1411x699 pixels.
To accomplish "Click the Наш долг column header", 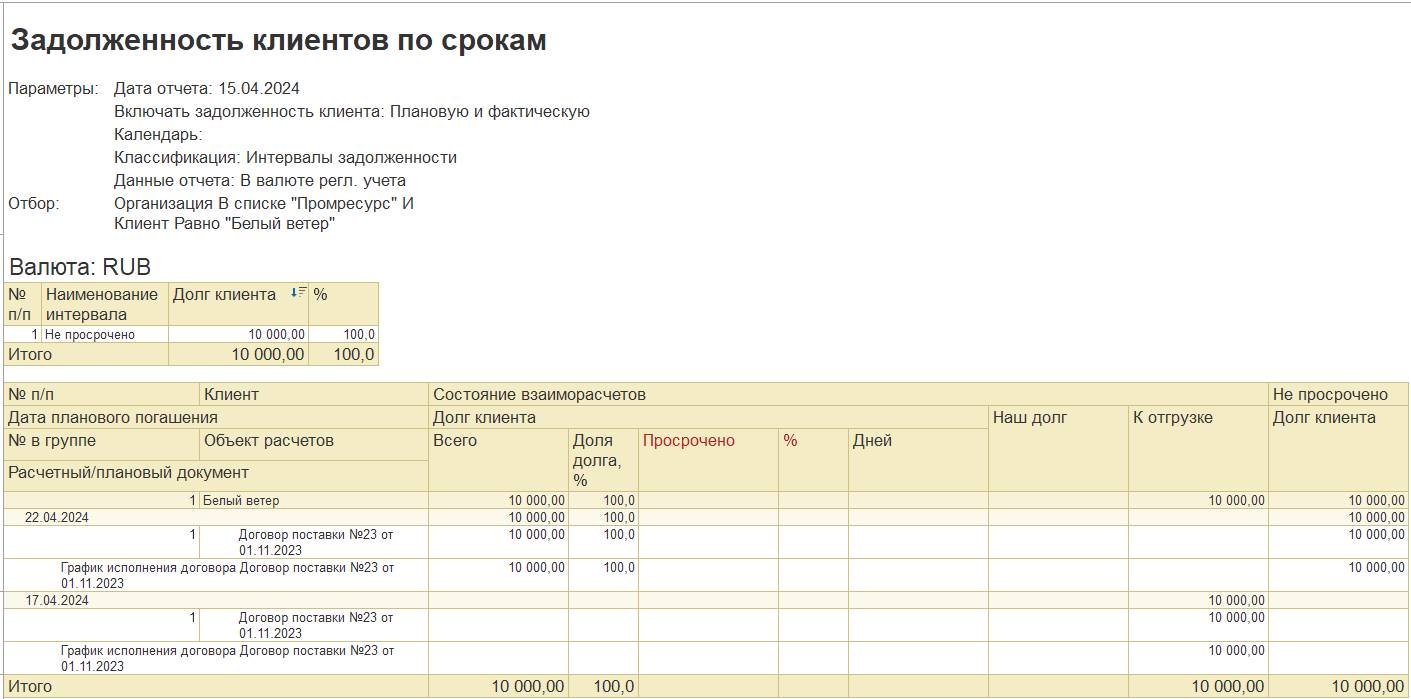I will coord(1058,448).
